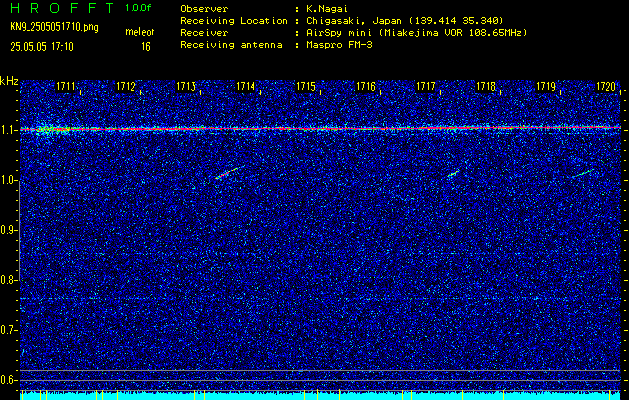Viewport: 629px width, 400px height.
Task: Select the observer name K.Nagai
Action: pos(327,9)
